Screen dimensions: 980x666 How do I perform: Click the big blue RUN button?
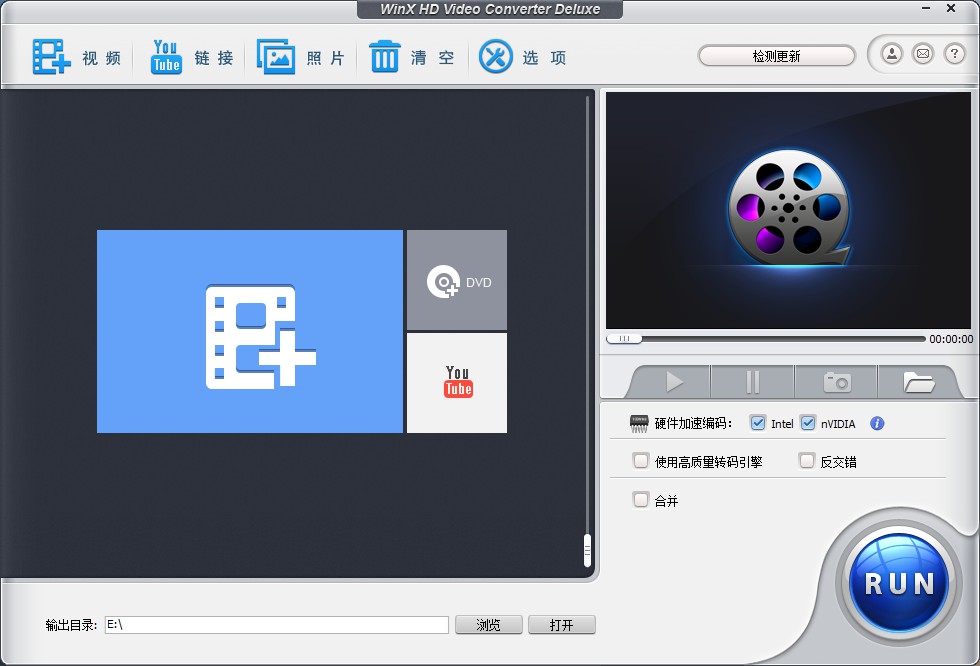(x=898, y=581)
